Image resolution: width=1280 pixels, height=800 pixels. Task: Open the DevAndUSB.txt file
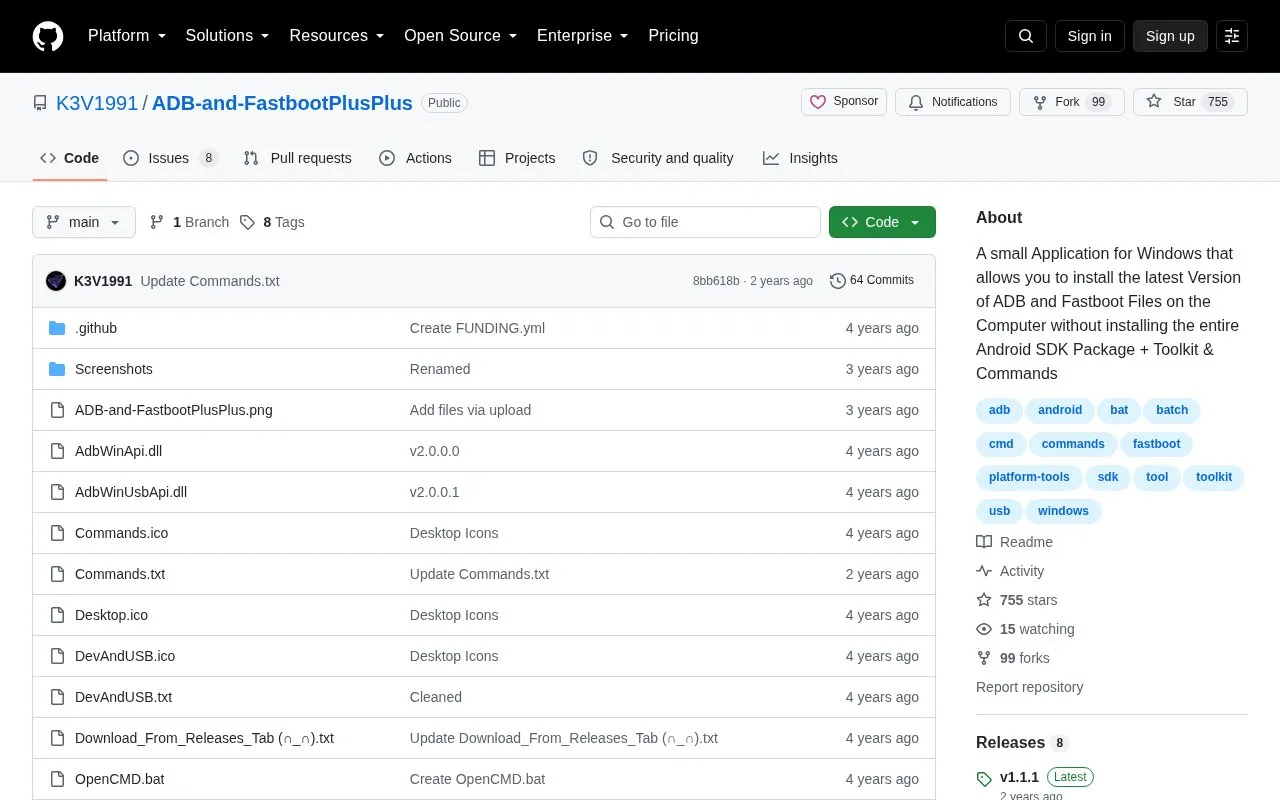(124, 697)
